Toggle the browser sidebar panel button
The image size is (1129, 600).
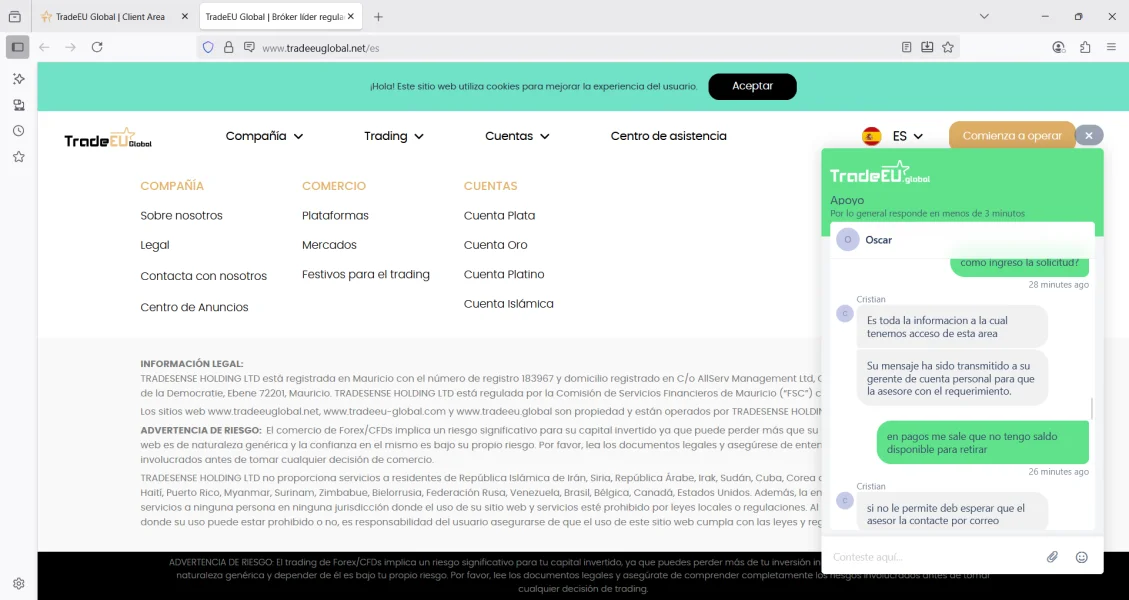(18, 47)
